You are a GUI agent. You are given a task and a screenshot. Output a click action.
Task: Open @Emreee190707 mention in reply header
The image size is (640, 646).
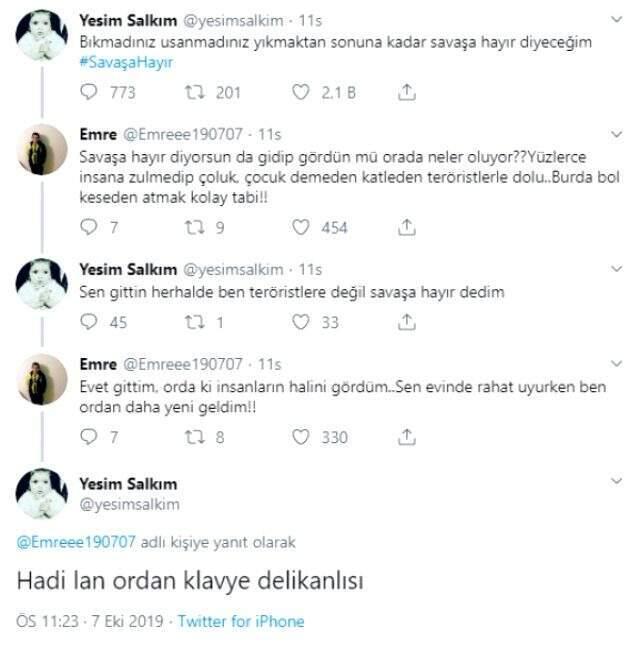[76, 542]
